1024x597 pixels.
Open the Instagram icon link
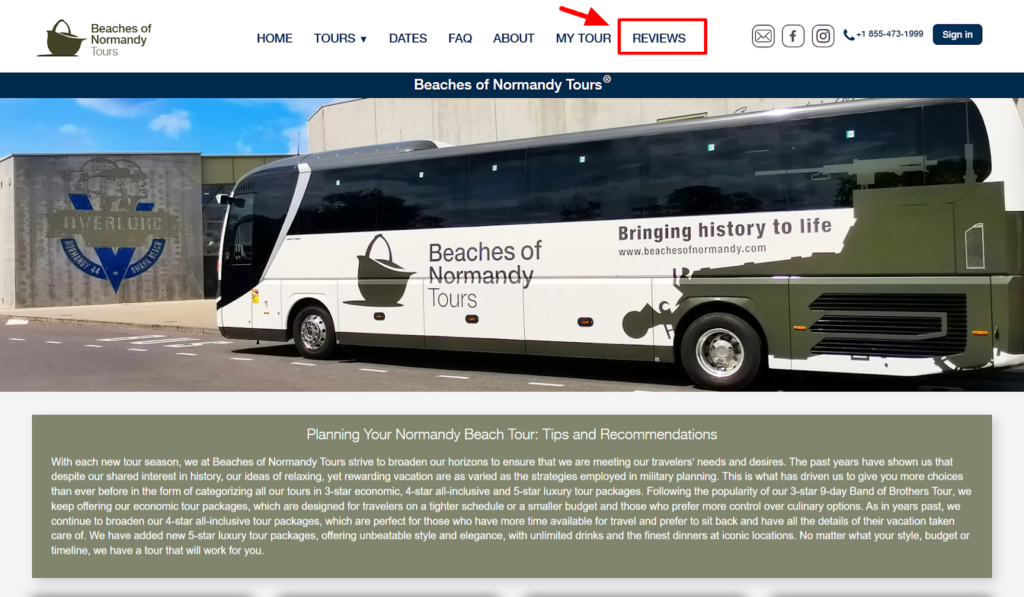(823, 35)
